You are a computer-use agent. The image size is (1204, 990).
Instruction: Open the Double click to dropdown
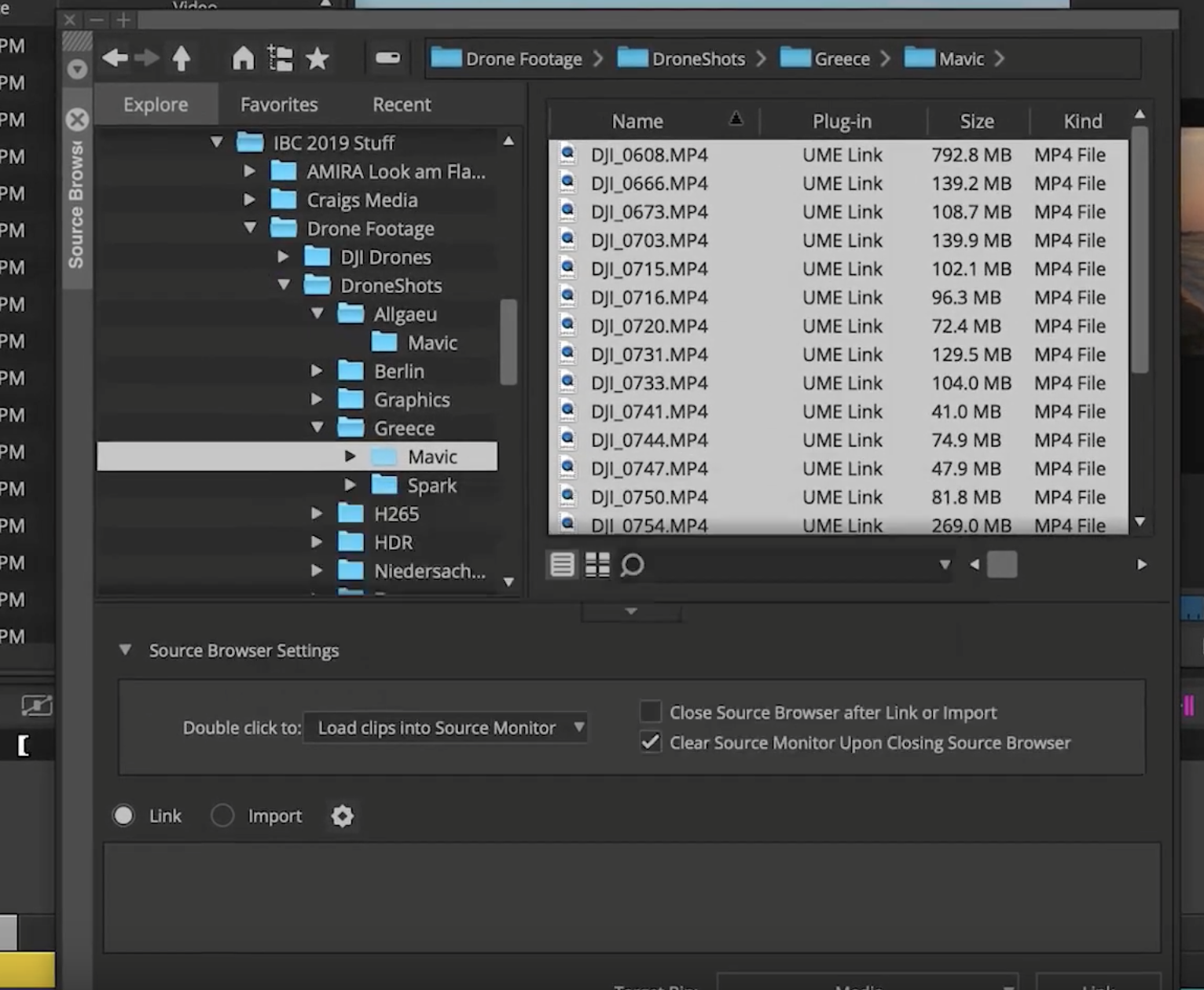coord(445,728)
